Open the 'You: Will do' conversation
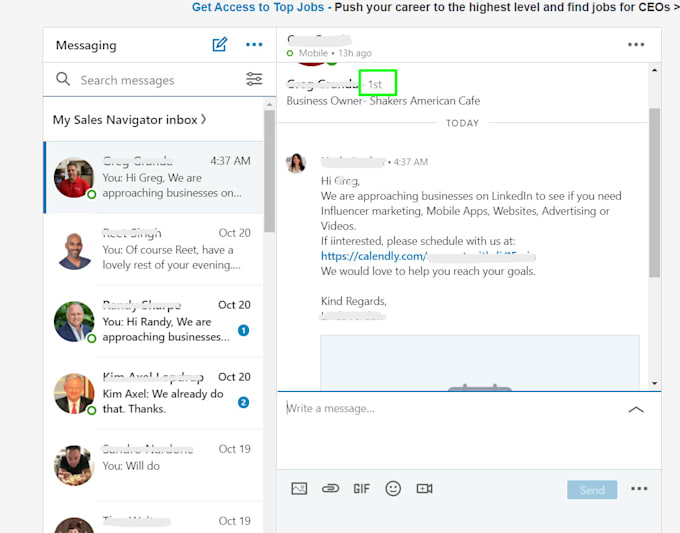The height and width of the screenshot is (533, 680). (x=154, y=466)
